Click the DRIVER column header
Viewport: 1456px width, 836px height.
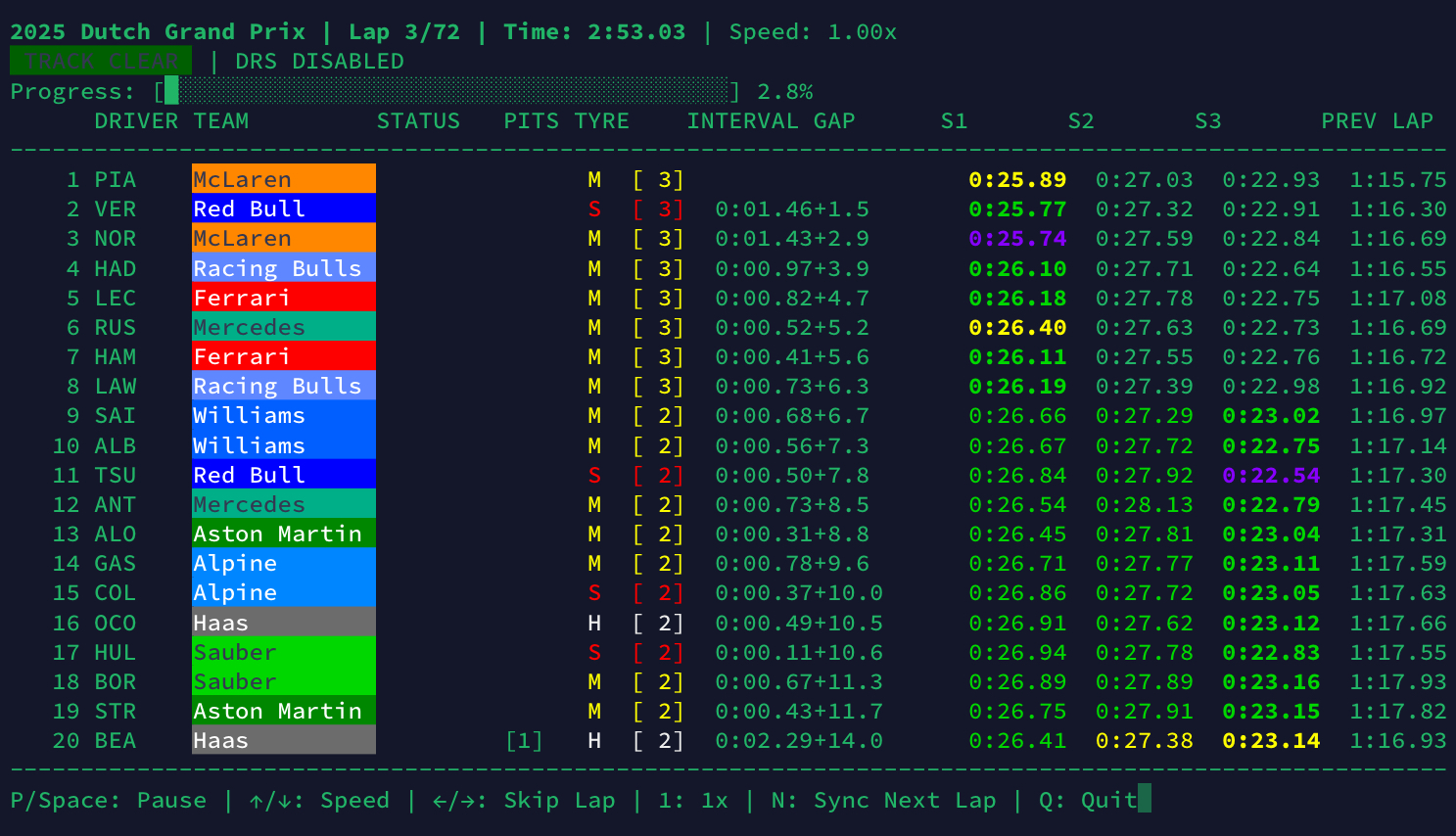click(x=136, y=120)
